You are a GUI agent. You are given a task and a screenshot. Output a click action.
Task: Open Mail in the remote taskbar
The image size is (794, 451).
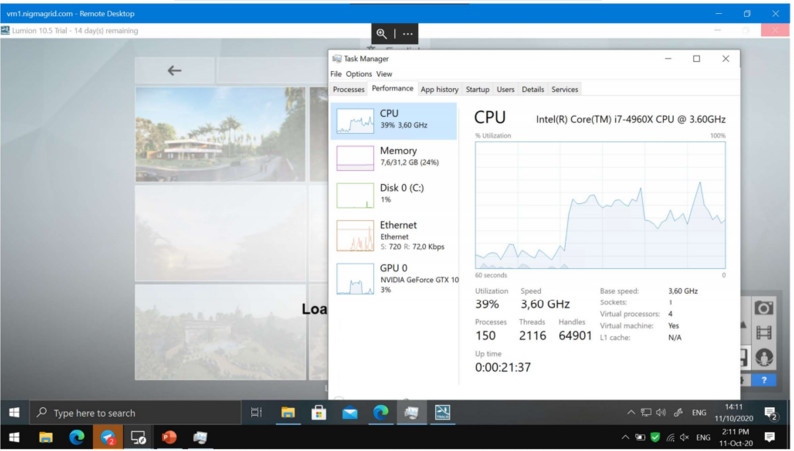(x=351, y=414)
